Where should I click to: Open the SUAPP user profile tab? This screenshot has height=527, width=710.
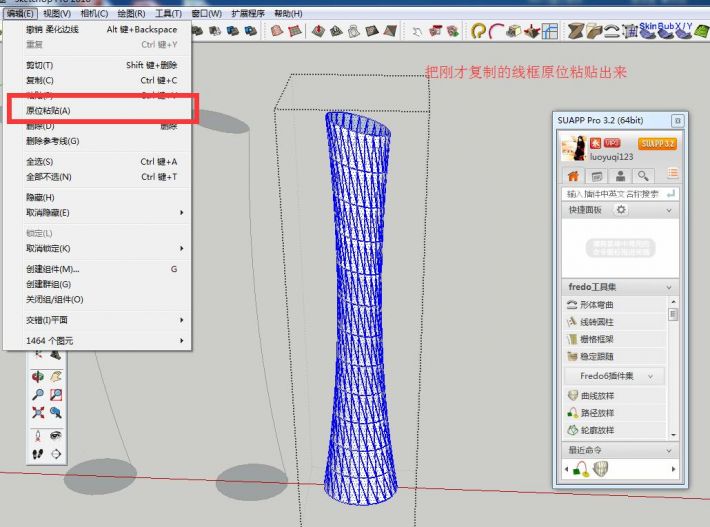(x=620, y=176)
